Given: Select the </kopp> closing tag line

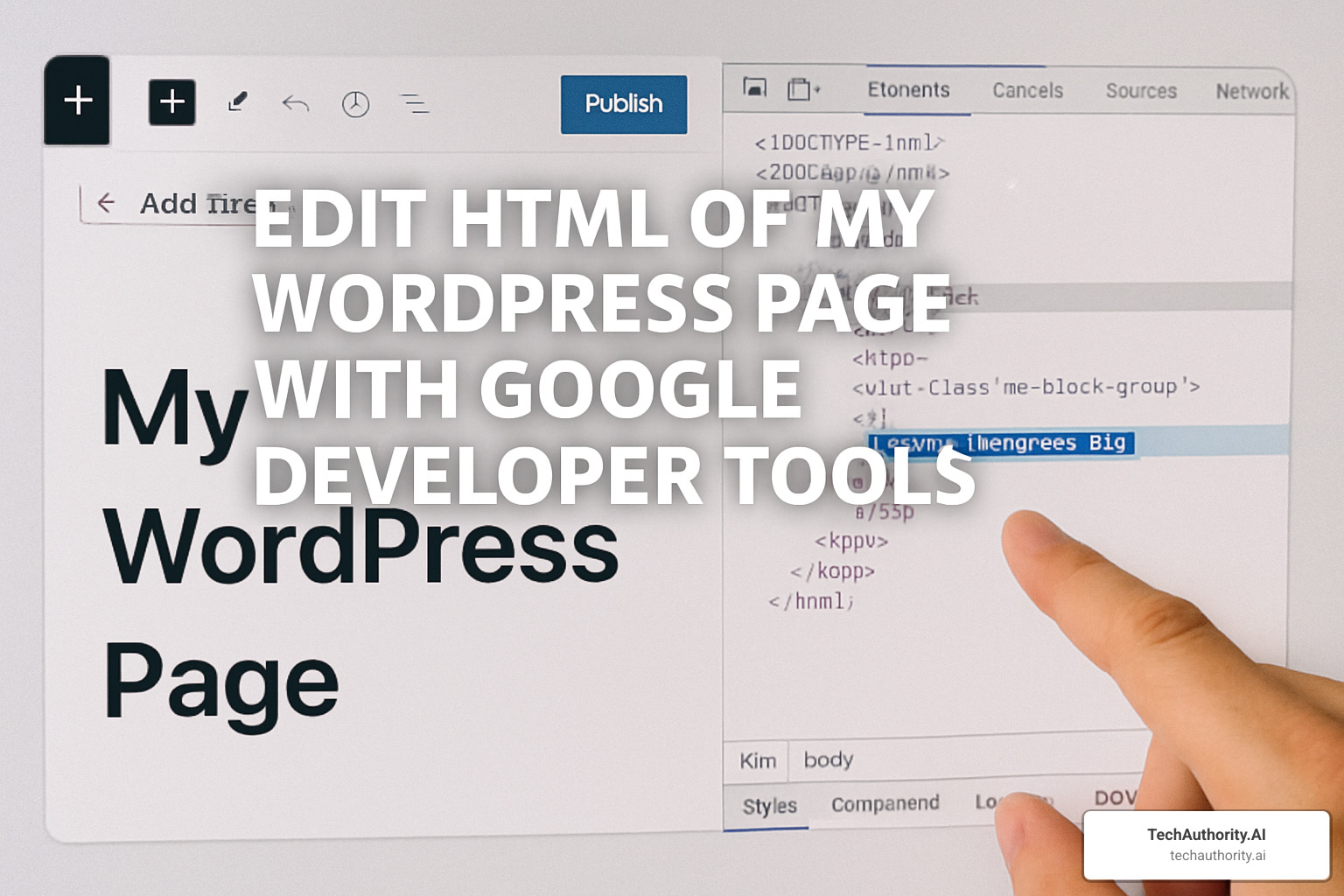Looking at the screenshot, I should pyautogui.click(x=832, y=571).
